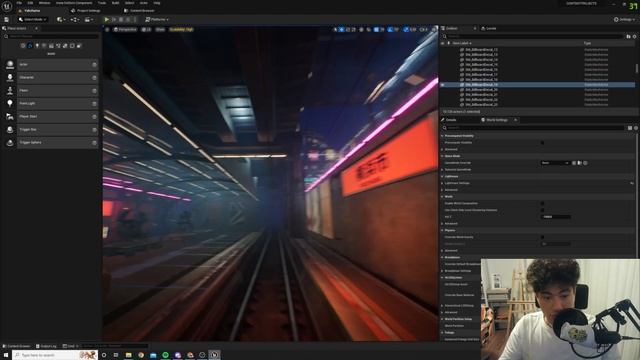Click the World Settings search field
640x360 pixels.
point(533,128)
